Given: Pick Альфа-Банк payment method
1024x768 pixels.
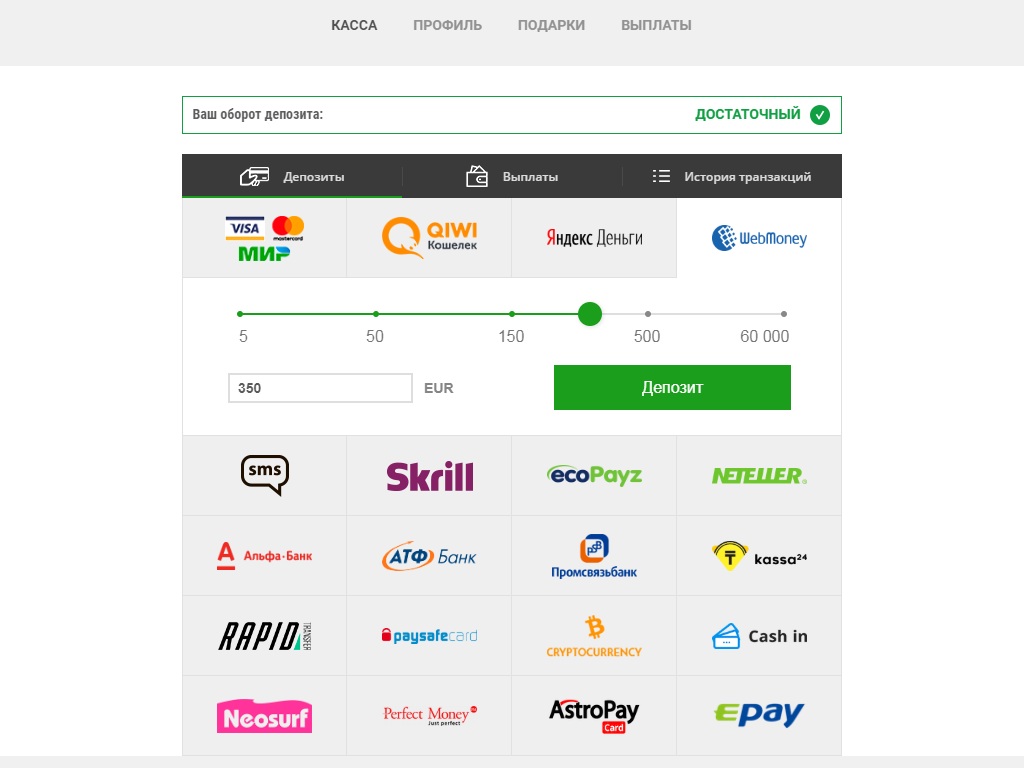Looking at the screenshot, I should 264,556.
